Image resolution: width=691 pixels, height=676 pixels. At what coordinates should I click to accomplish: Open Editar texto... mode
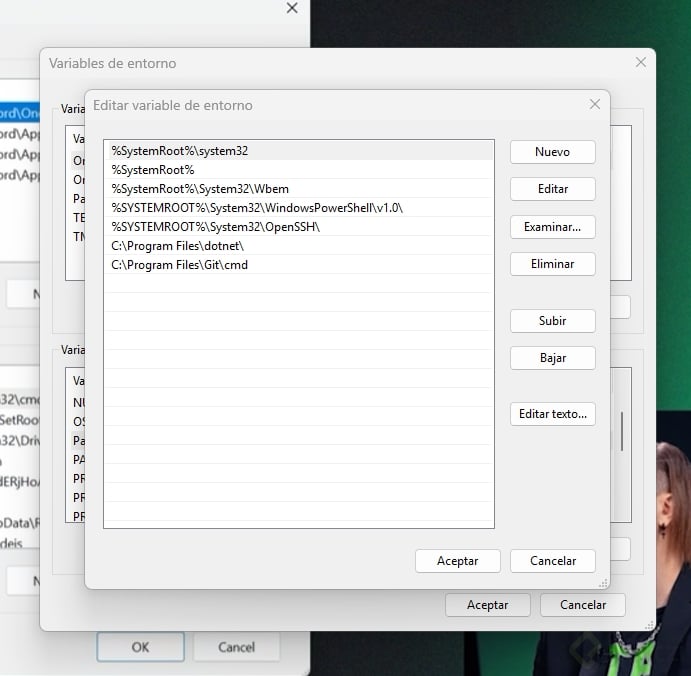(553, 414)
